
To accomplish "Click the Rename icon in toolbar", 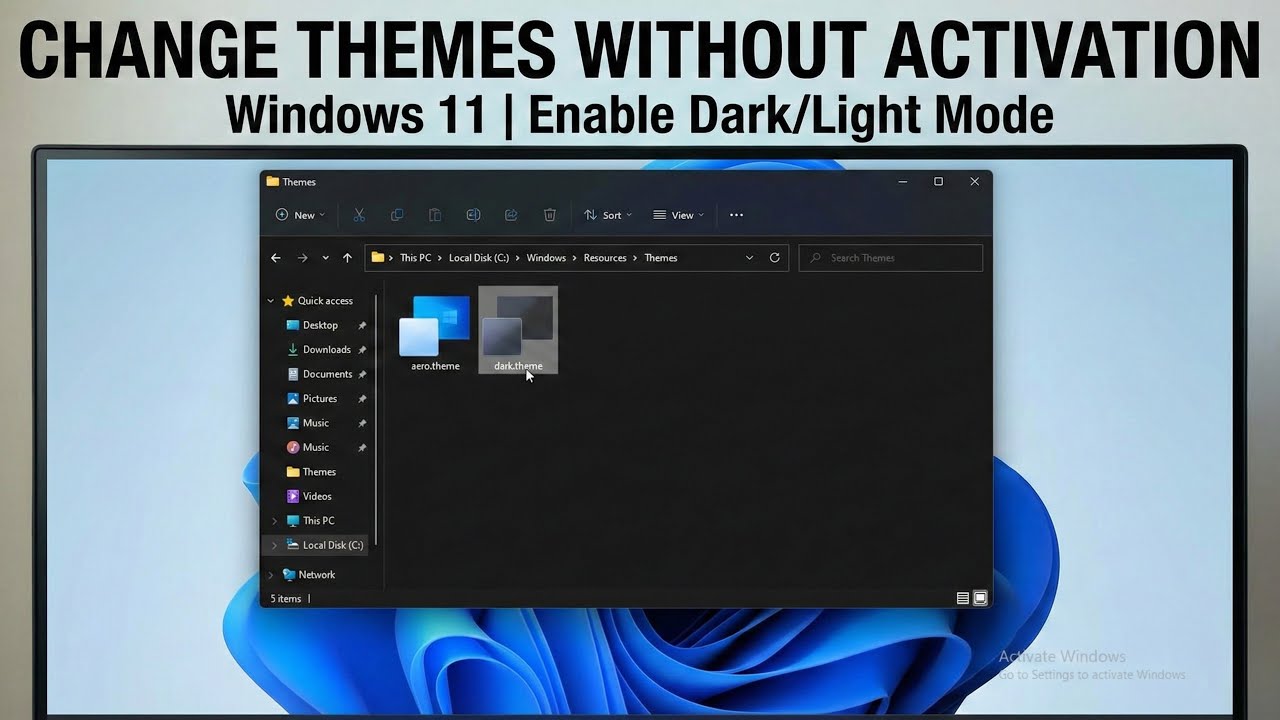I will [473, 215].
